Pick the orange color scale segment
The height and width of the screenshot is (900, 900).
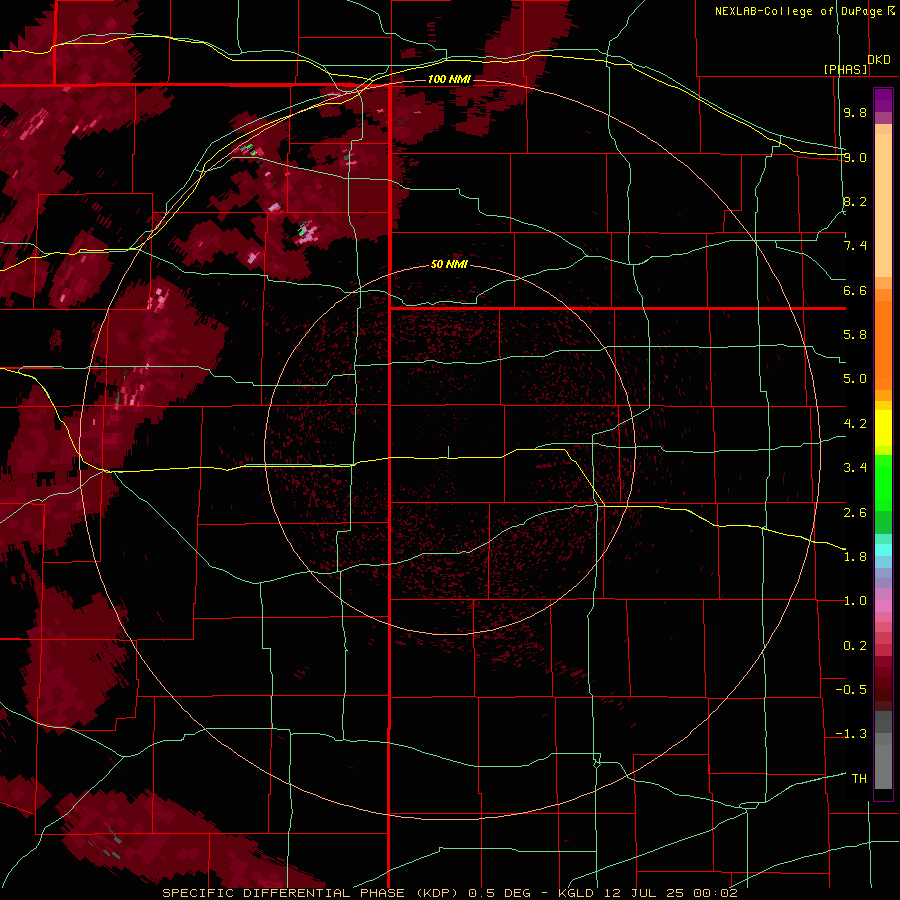coord(883,346)
